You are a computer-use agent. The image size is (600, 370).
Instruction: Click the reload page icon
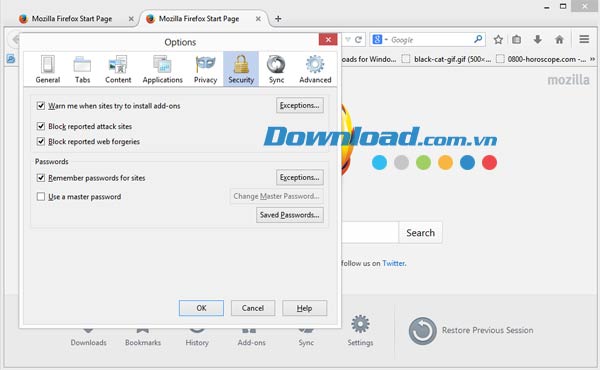pos(358,39)
